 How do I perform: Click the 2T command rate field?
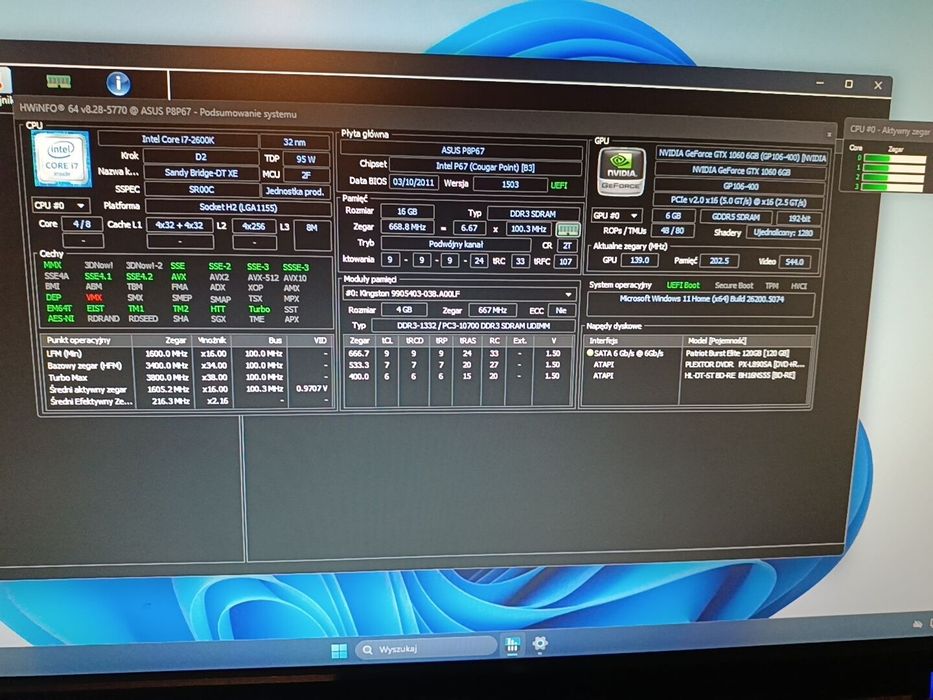pos(568,245)
